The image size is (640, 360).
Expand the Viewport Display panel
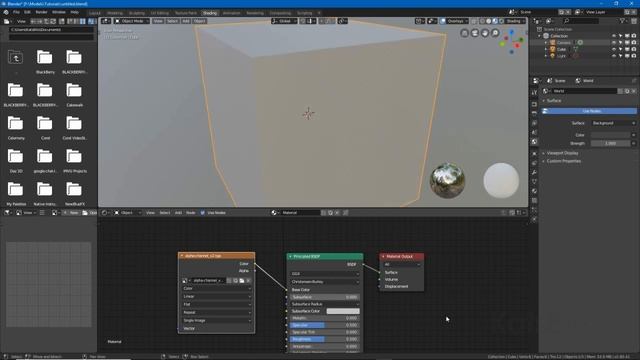click(x=562, y=153)
